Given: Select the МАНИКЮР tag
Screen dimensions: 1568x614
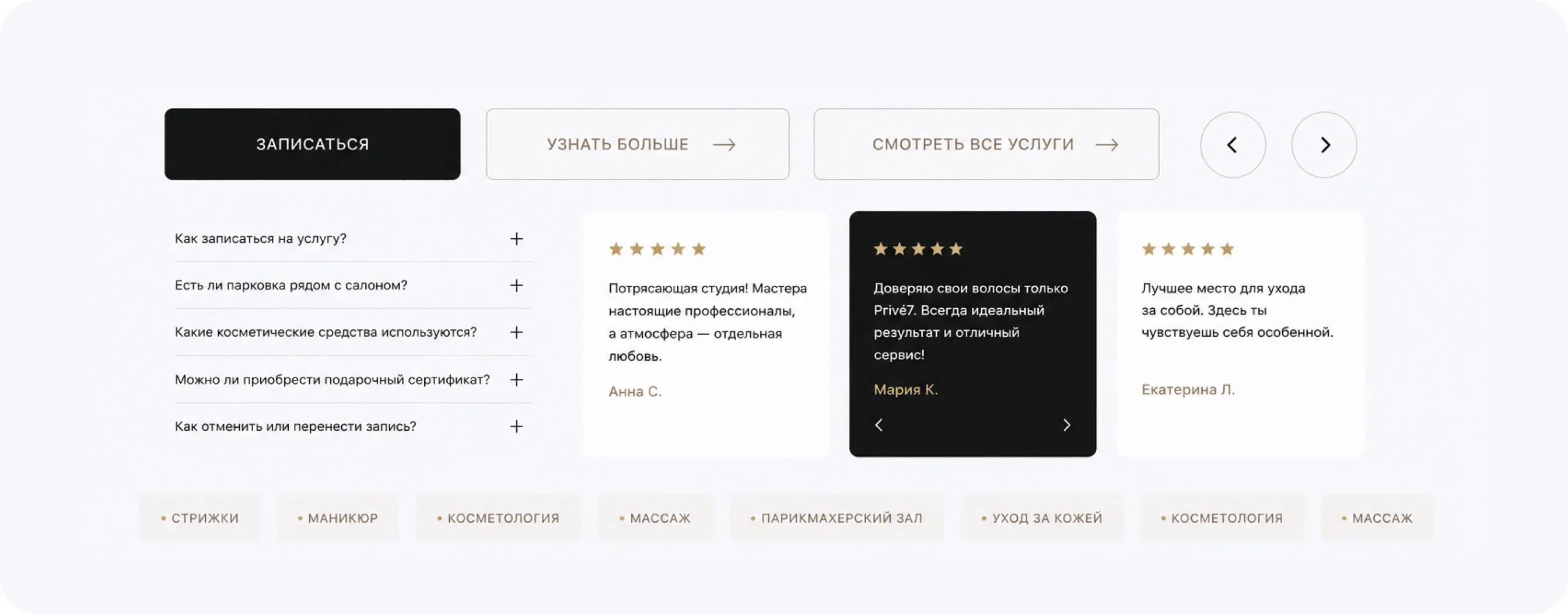Looking at the screenshot, I should 338,518.
